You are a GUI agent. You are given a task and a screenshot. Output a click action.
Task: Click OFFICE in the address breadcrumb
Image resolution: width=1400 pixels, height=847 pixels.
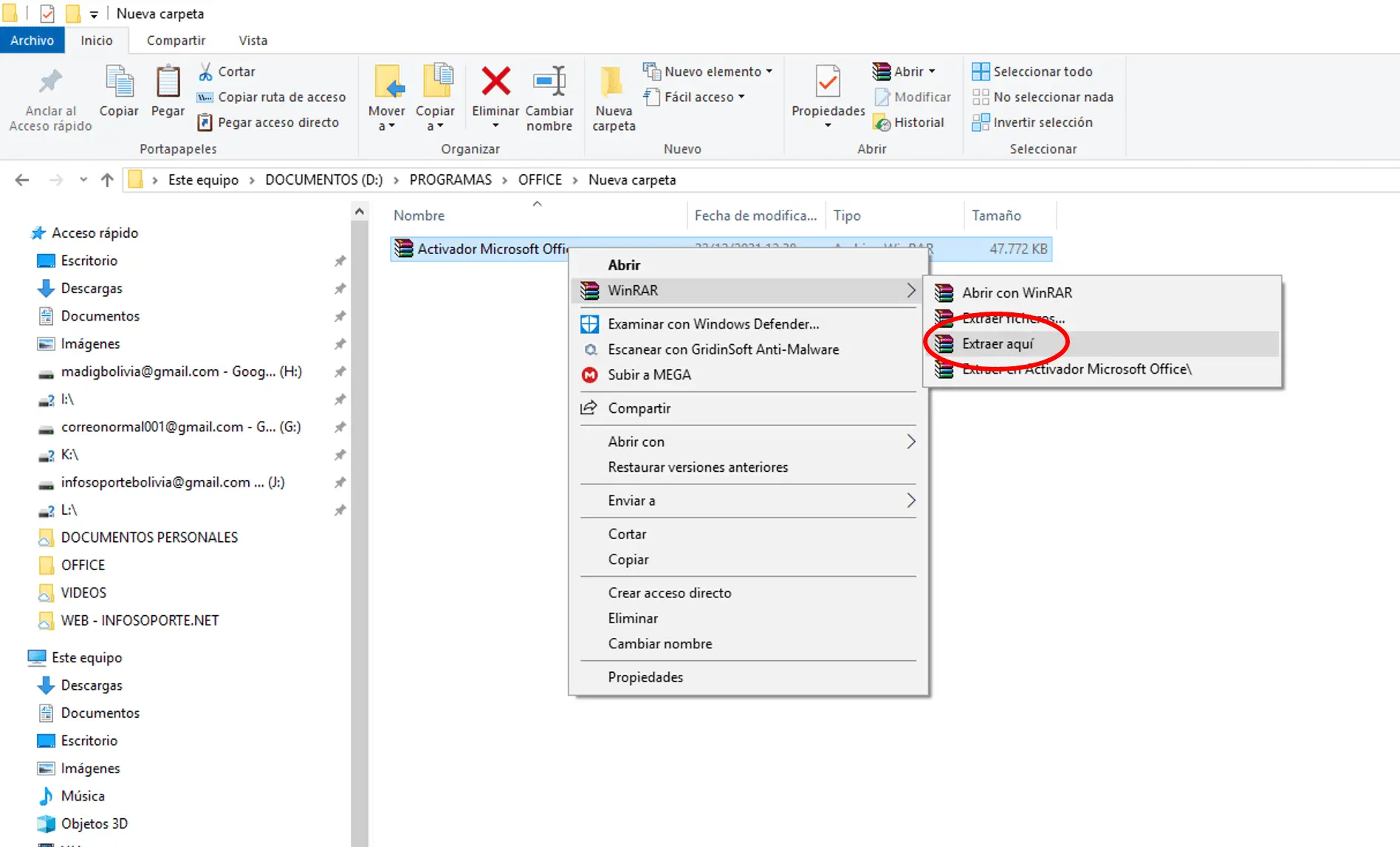point(540,179)
